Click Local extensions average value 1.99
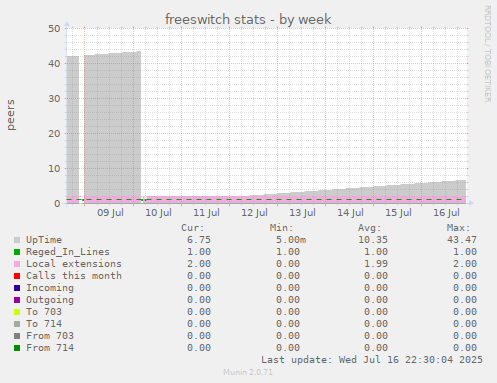The width and height of the screenshot is (497, 383). pyautogui.click(x=376, y=264)
